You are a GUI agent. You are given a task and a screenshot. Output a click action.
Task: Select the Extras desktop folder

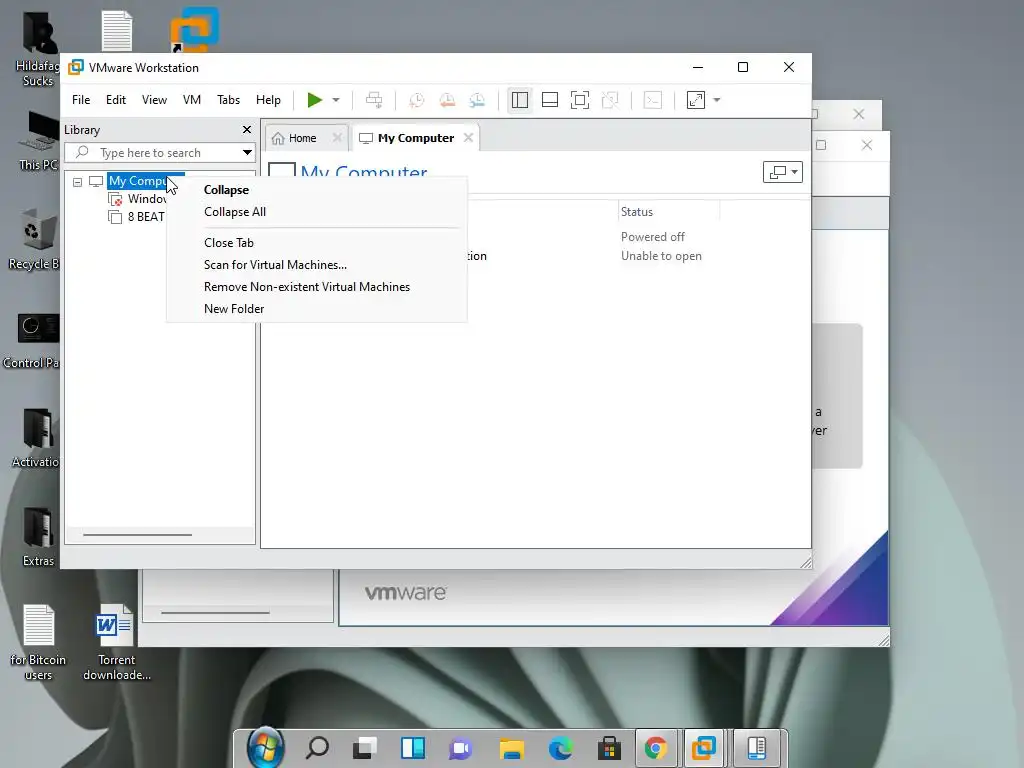38,537
